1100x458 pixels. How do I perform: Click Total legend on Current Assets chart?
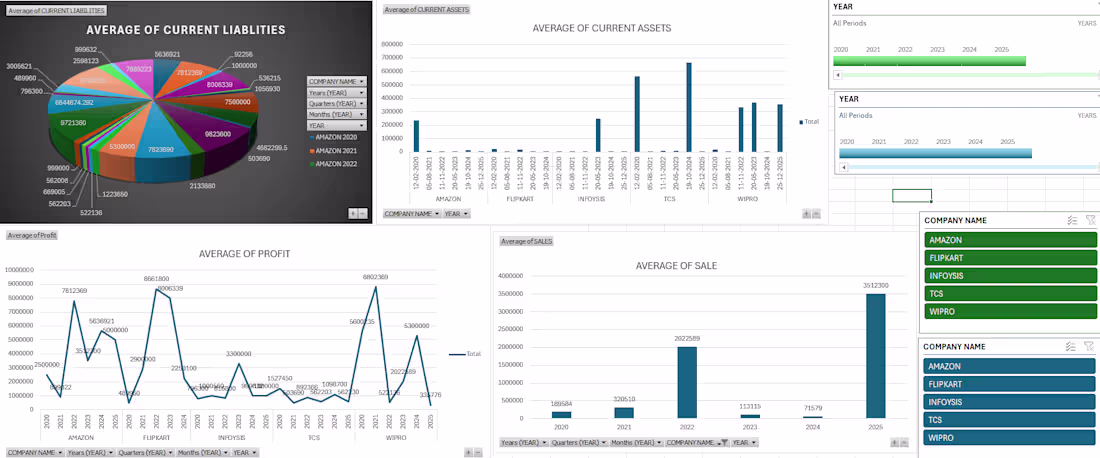[x=810, y=121]
